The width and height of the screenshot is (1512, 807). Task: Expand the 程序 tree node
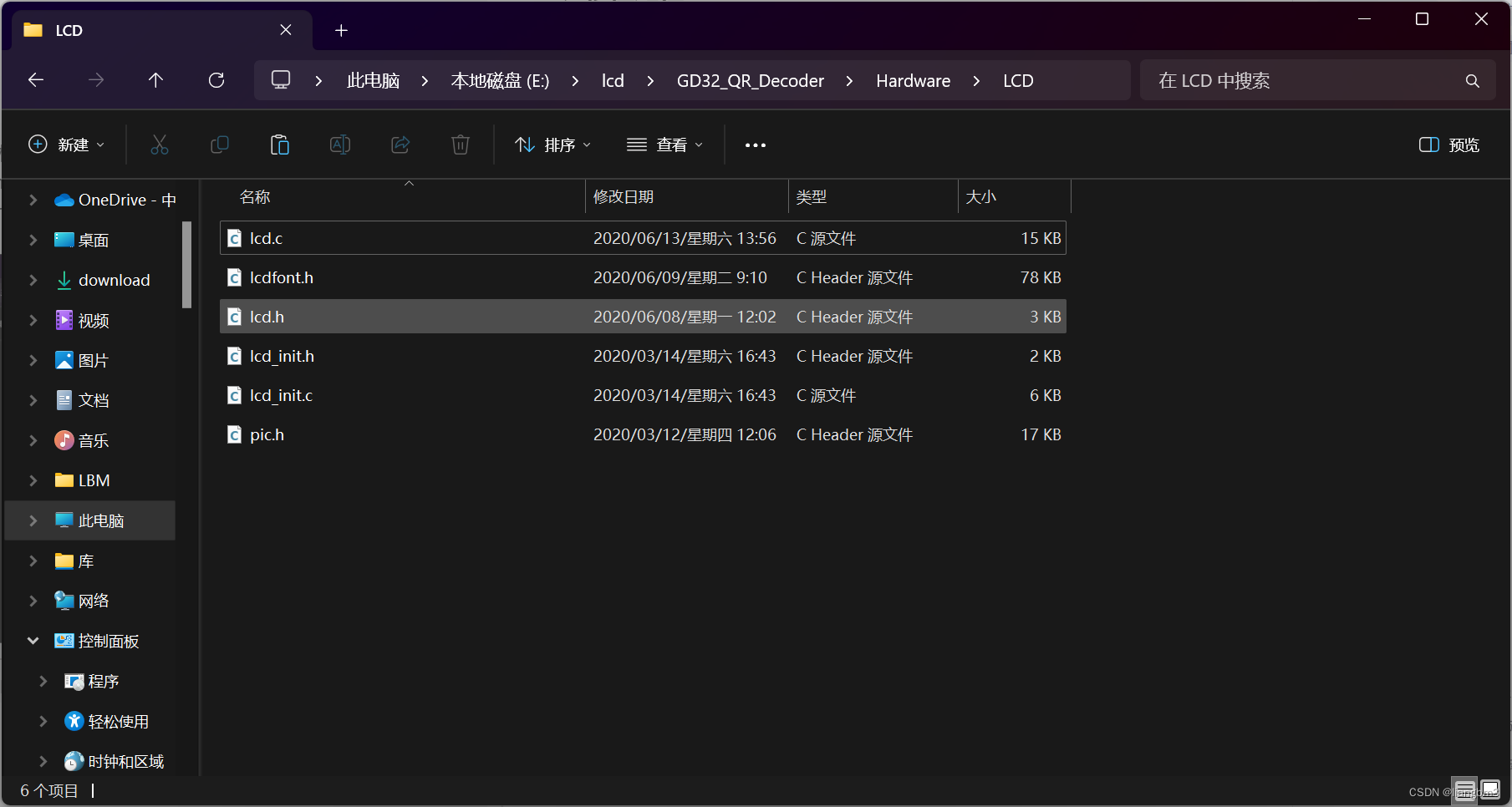[x=43, y=681]
